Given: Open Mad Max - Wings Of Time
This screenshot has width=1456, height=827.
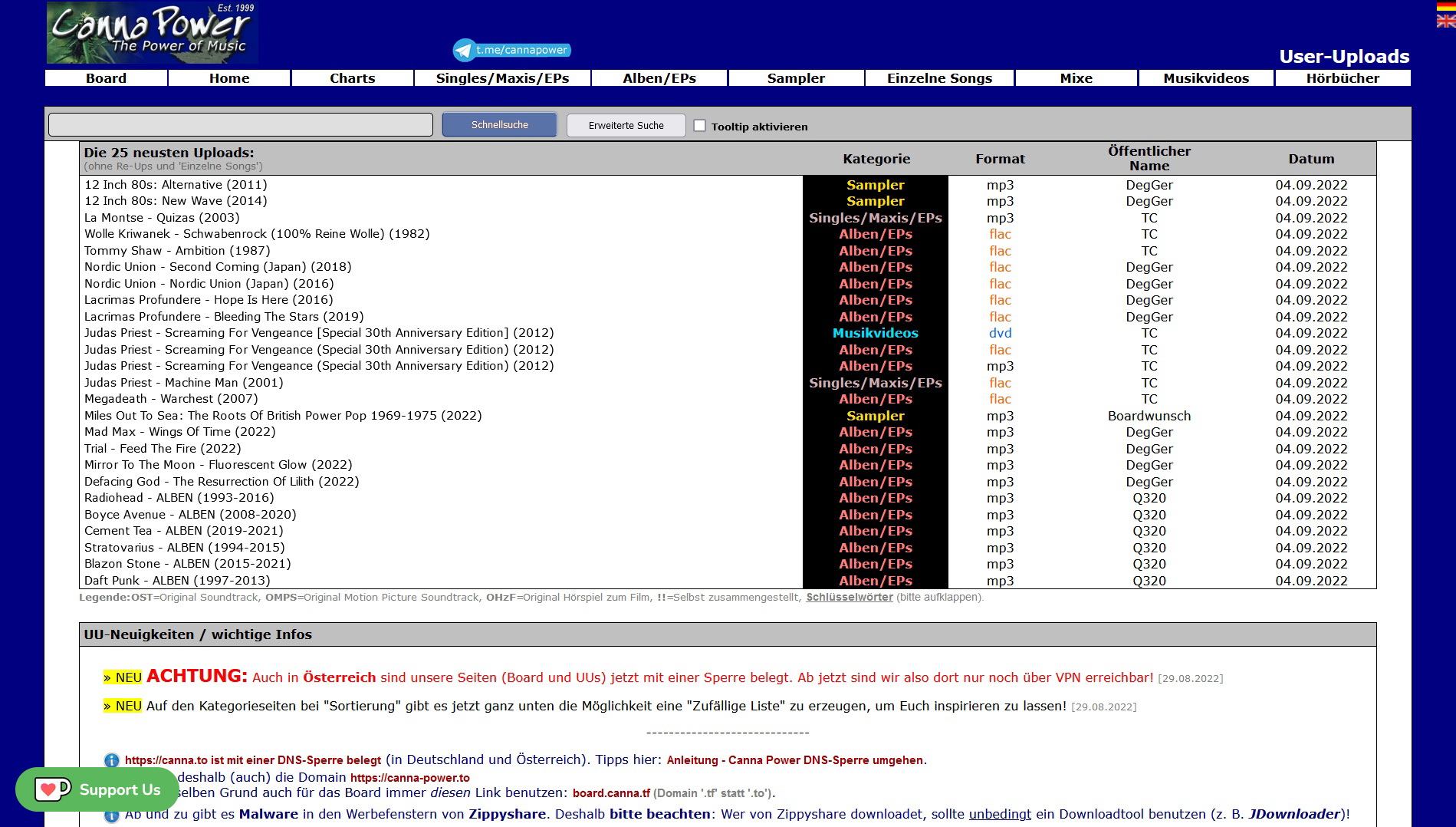Looking at the screenshot, I should 180,432.
